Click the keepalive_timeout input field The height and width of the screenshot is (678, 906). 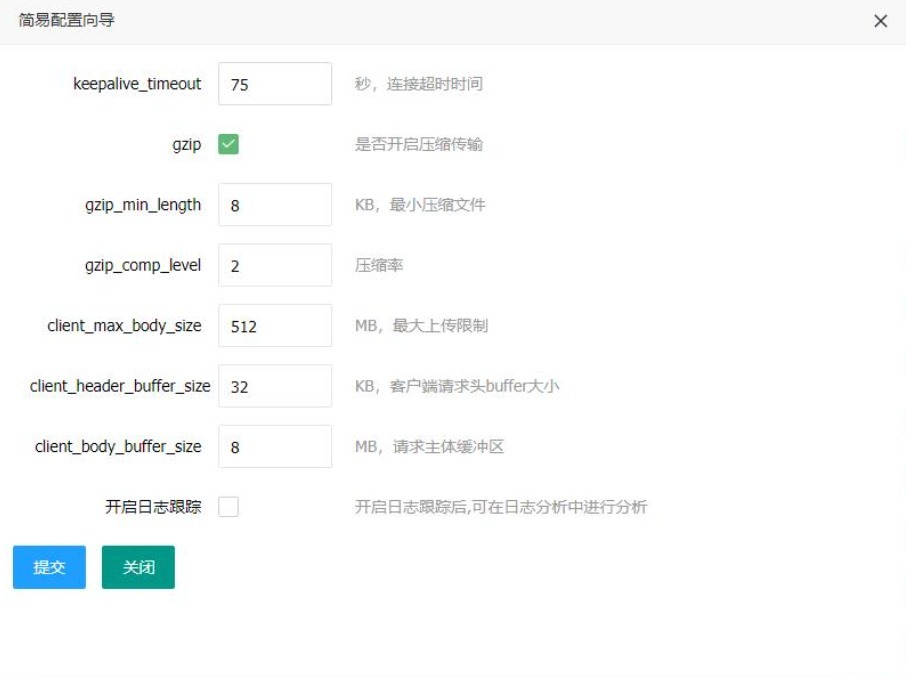click(275, 84)
